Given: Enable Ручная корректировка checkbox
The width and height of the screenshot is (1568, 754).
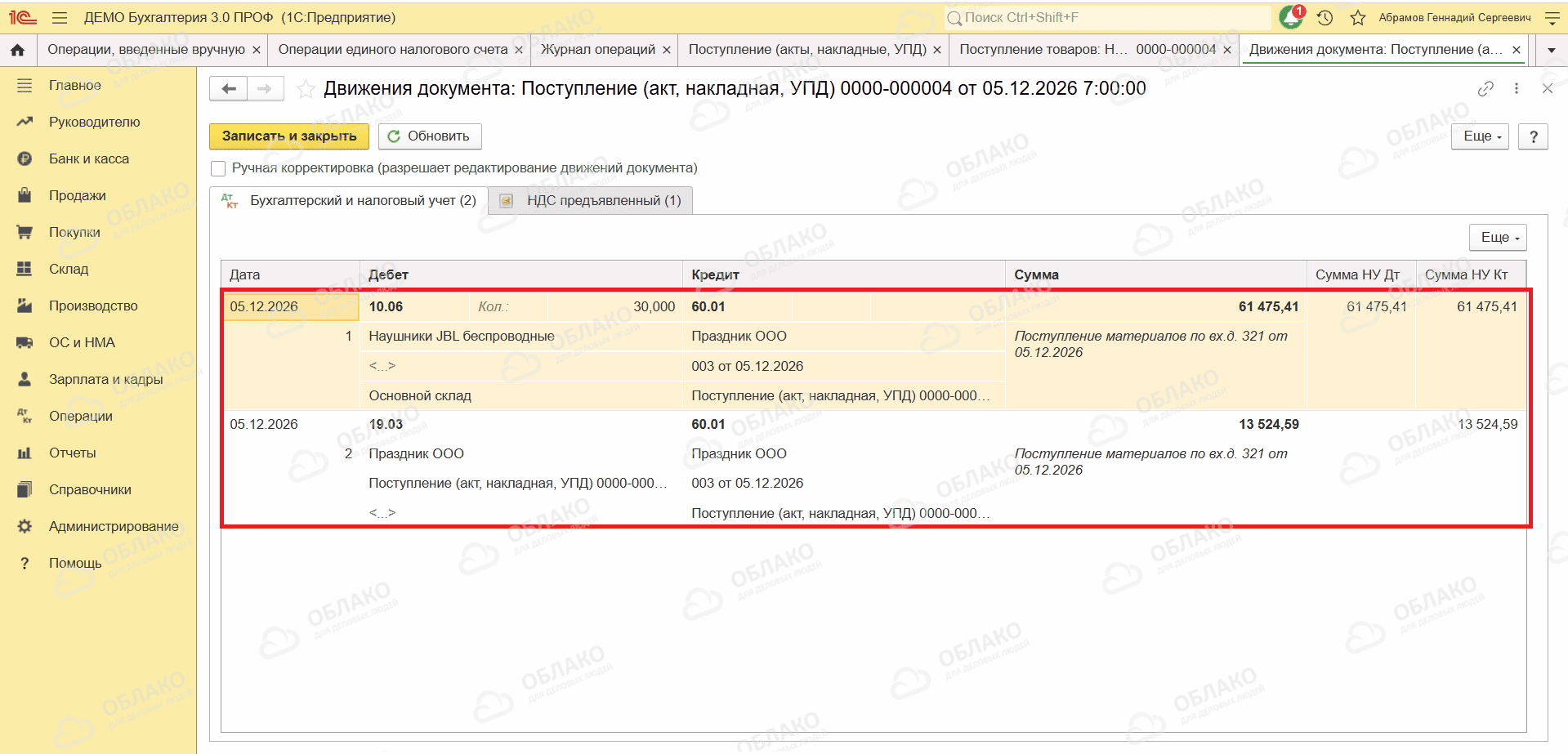Looking at the screenshot, I should tap(218, 168).
